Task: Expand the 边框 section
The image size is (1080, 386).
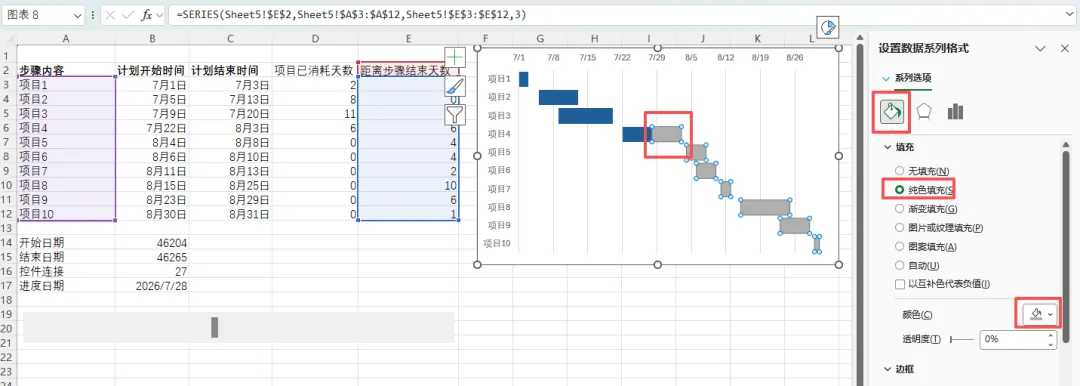Action: click(888, 369)
